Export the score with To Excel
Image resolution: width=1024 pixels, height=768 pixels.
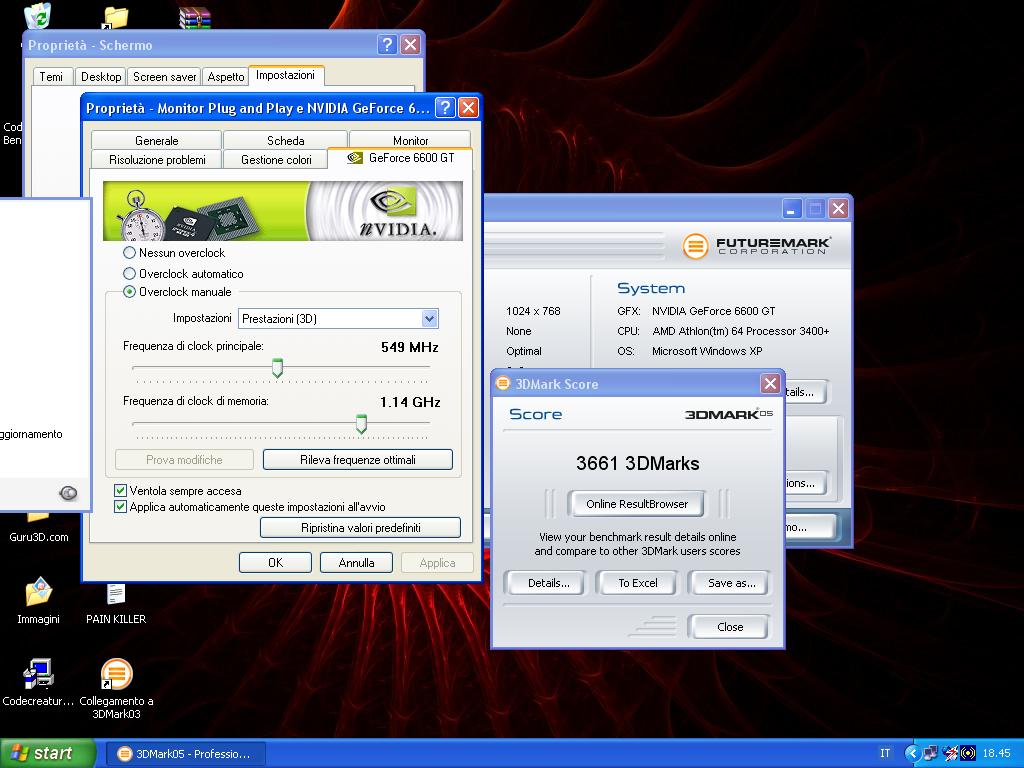638,583
